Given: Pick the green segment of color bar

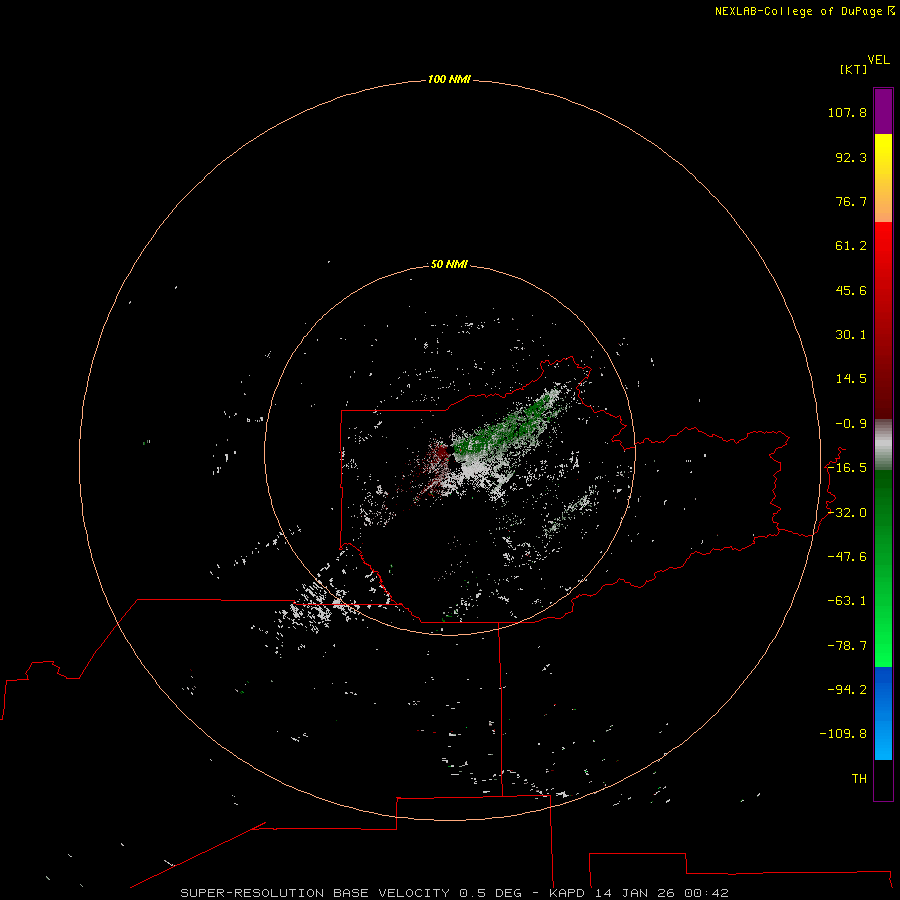Looking at the screenshot, I should (x=883, y=568).
